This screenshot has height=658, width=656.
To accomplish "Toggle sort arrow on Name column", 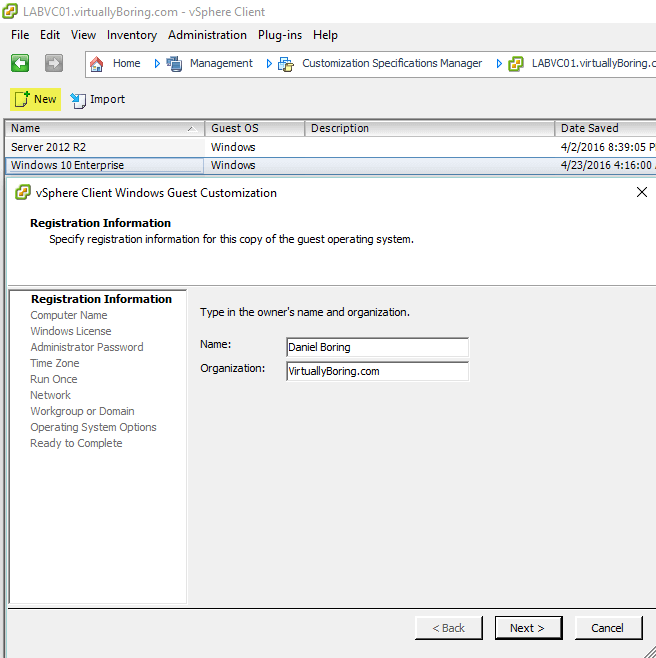I will [x=192, y=129].
